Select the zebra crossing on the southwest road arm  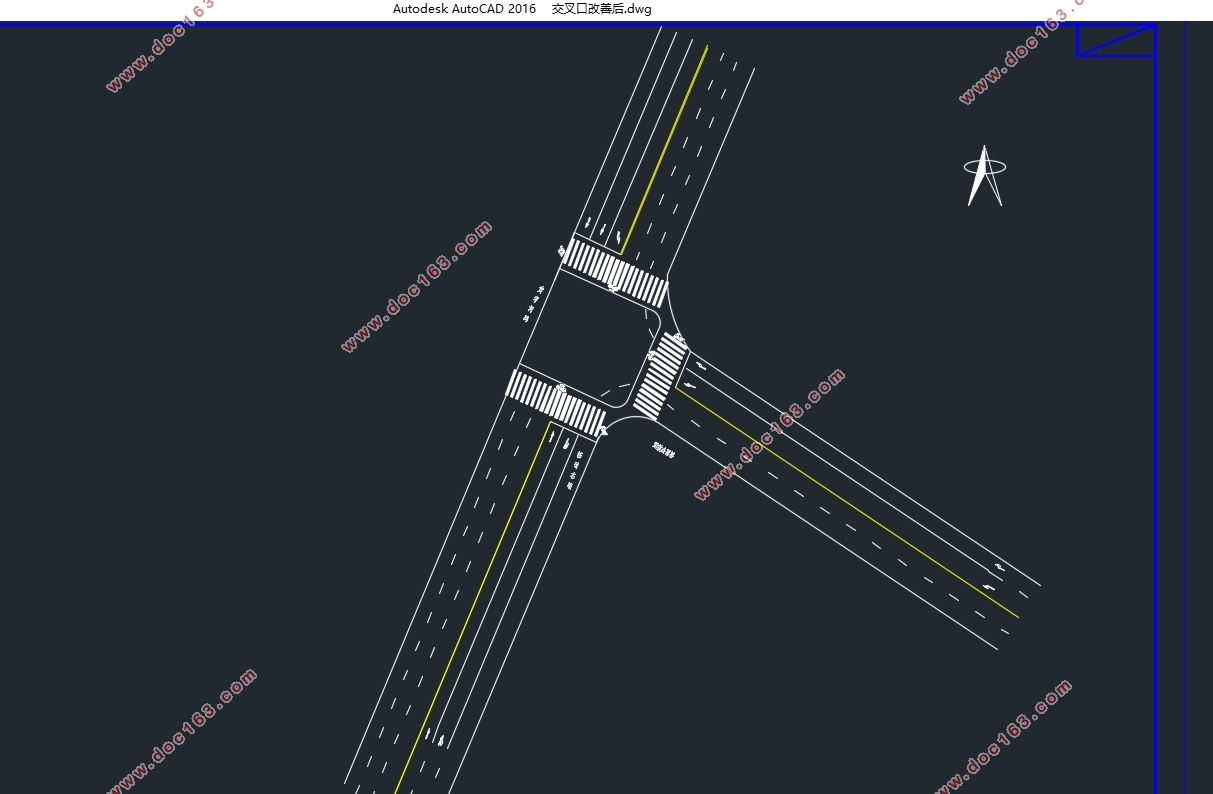pyautogui.click(x=558, y=403)
